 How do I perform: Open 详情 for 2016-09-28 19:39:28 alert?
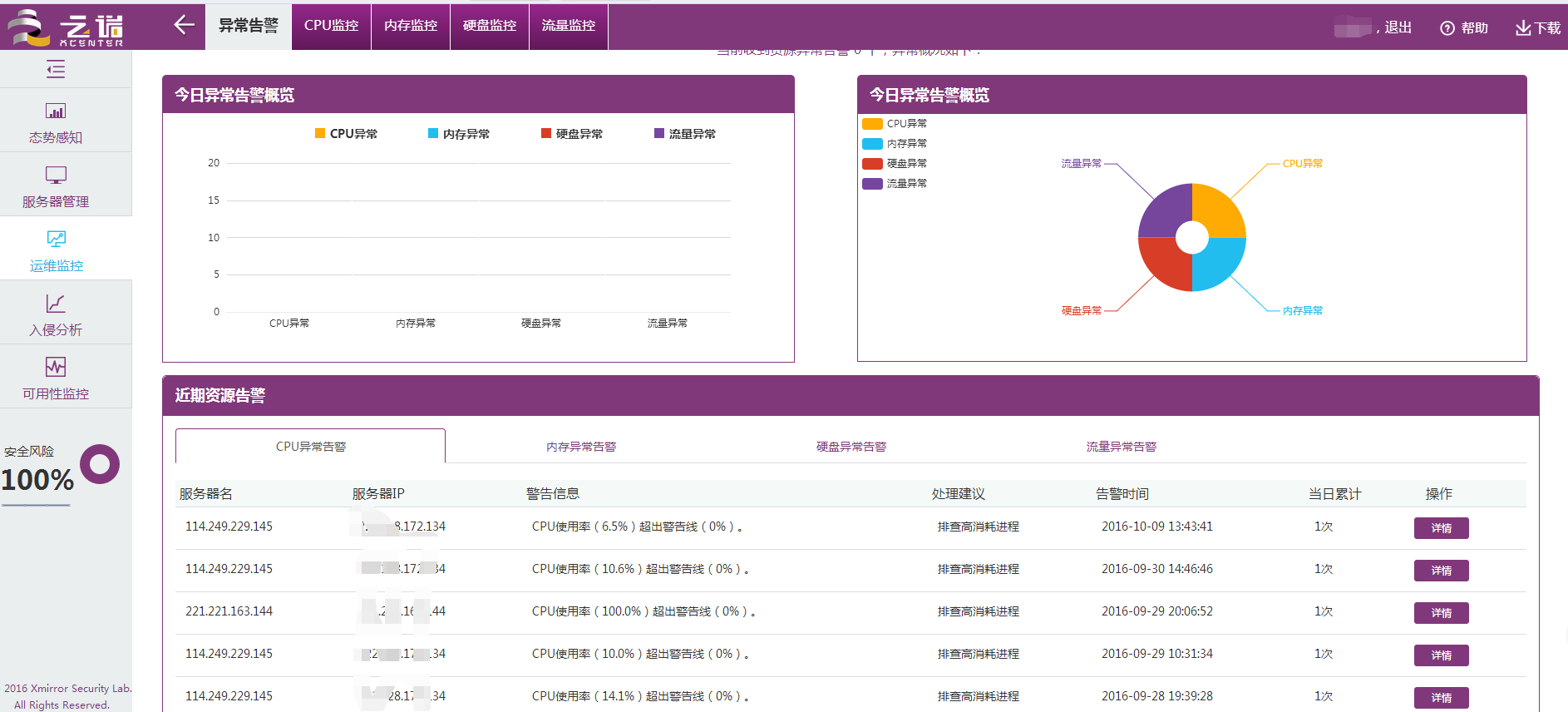(1441, 698)
